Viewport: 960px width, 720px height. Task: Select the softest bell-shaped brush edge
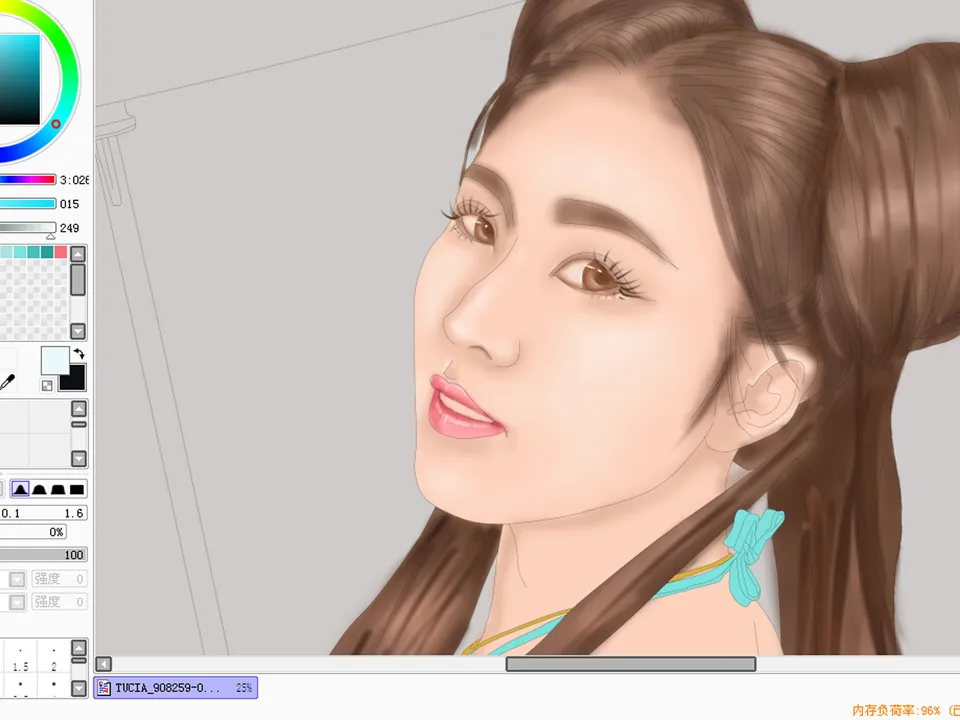pyautogui.click(x=20, y=489)
